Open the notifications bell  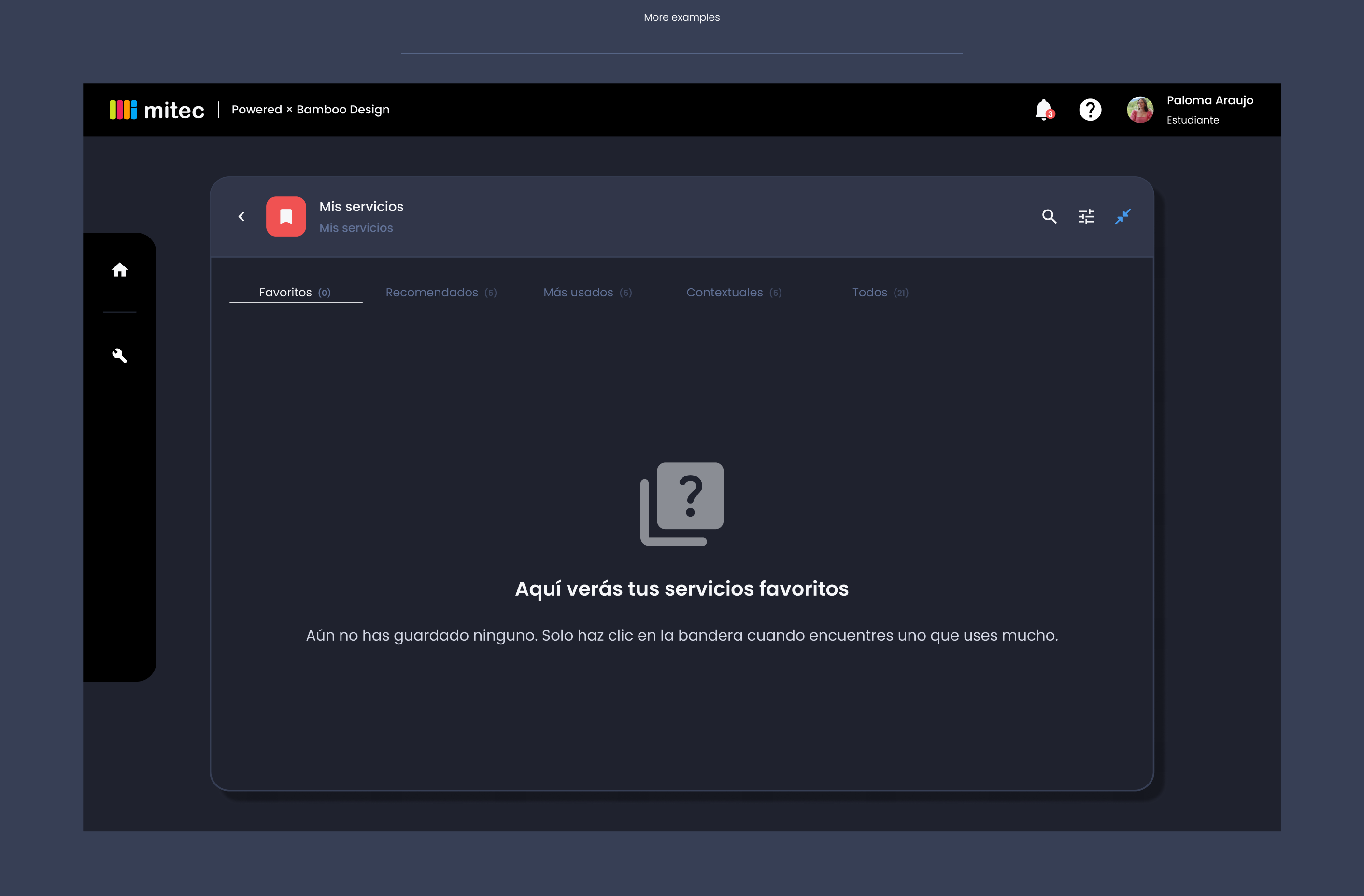[1044, 110]
